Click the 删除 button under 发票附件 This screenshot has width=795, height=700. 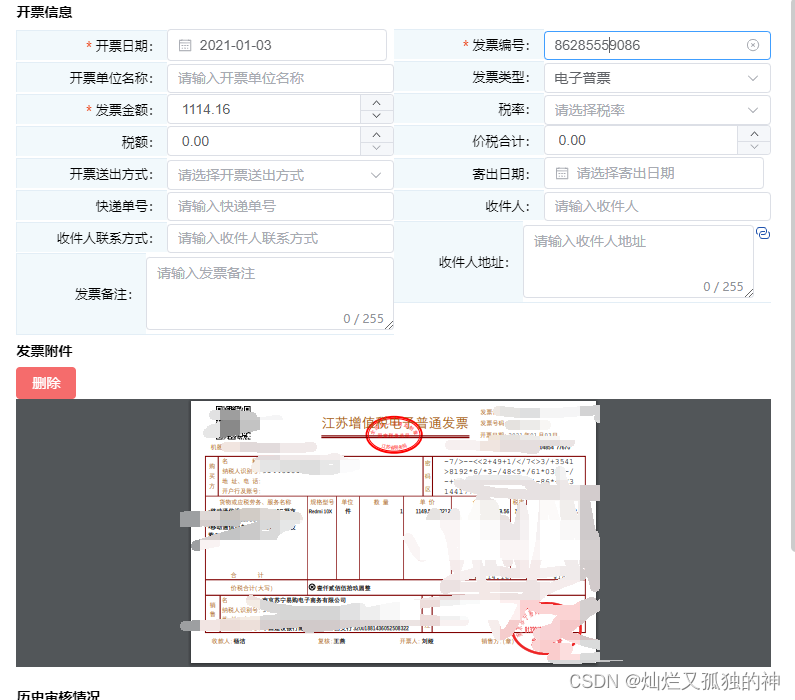(46, 383)
